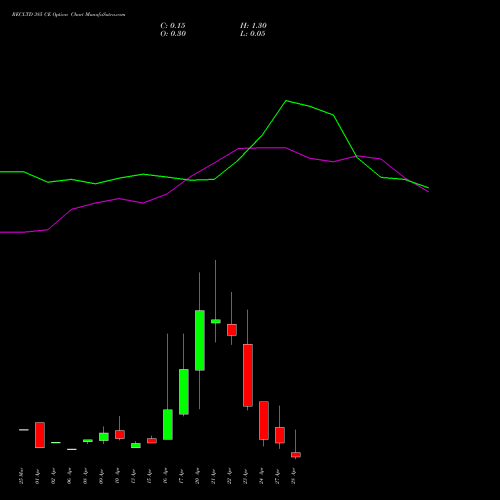The image size is (500, 500).
Task: Click the 23 Apr date label
Action: 245,476
